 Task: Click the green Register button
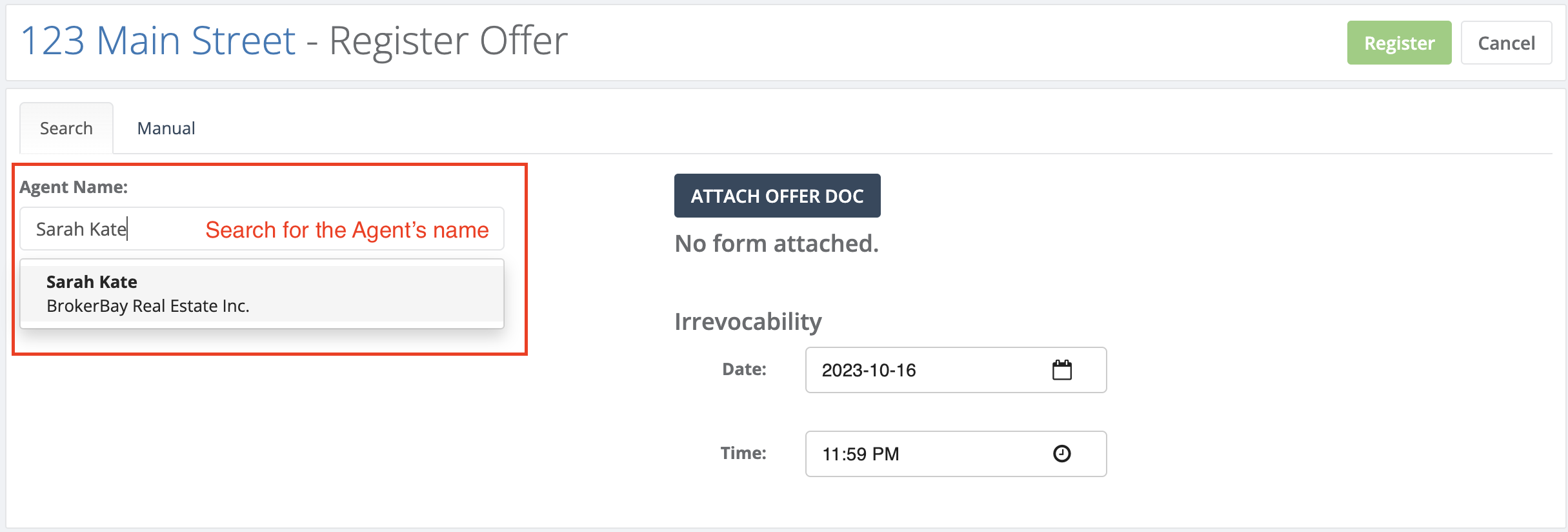pyautogui.click(x=1399, y=43)
